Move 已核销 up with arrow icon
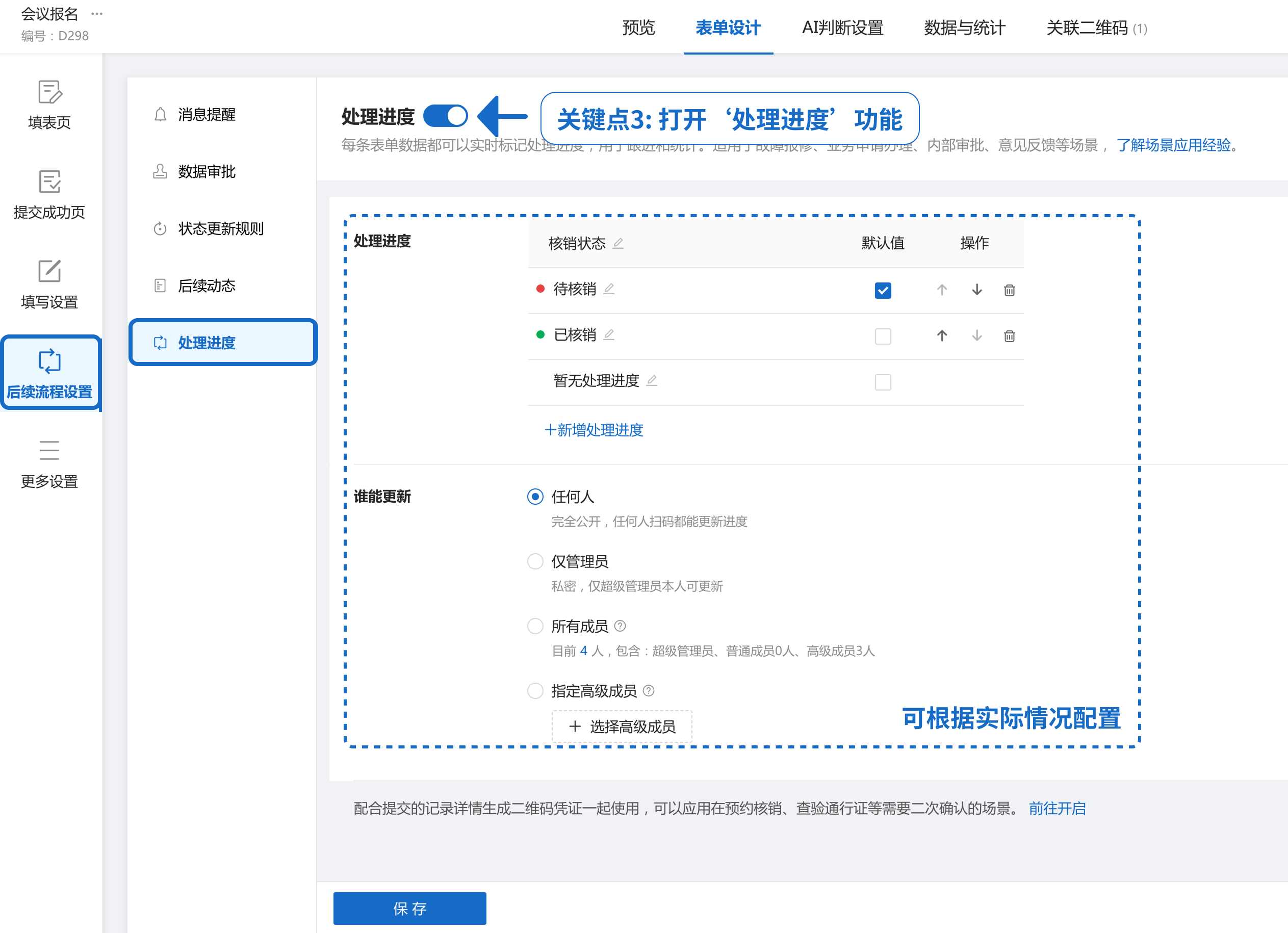The image size is (1288, 933). 942,336
